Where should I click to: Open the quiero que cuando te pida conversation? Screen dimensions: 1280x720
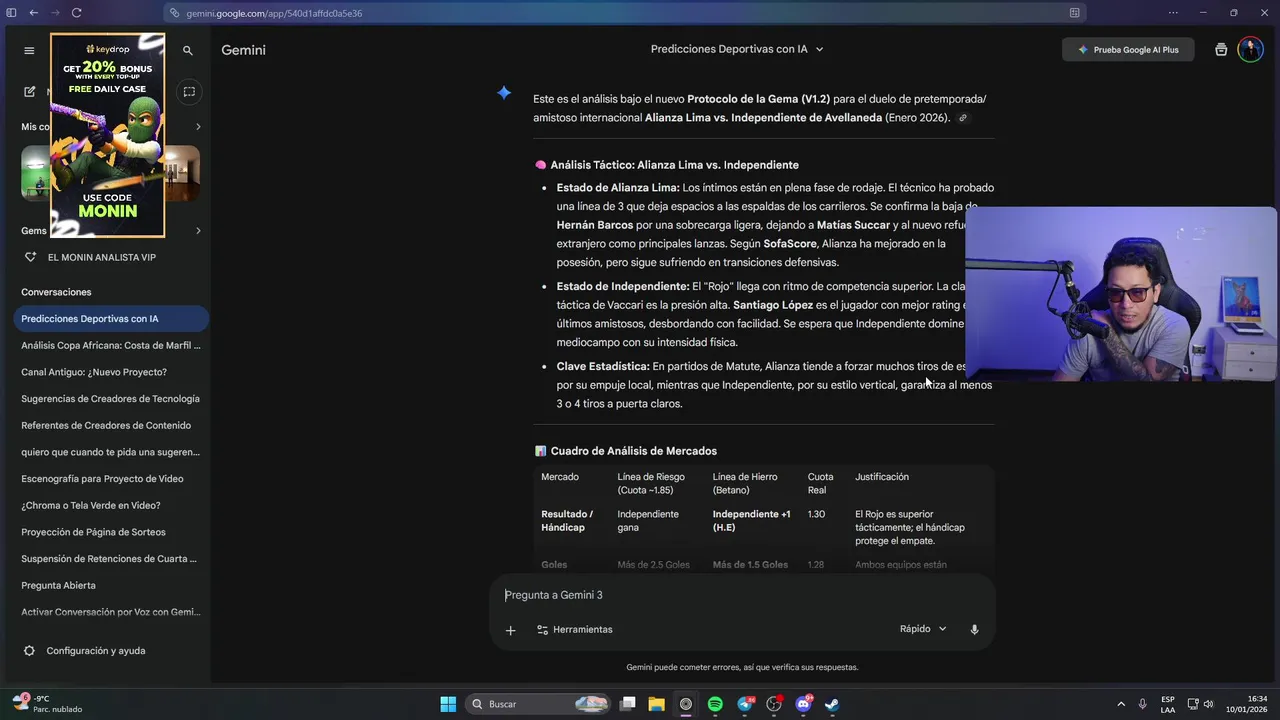[x=111, y=452]
